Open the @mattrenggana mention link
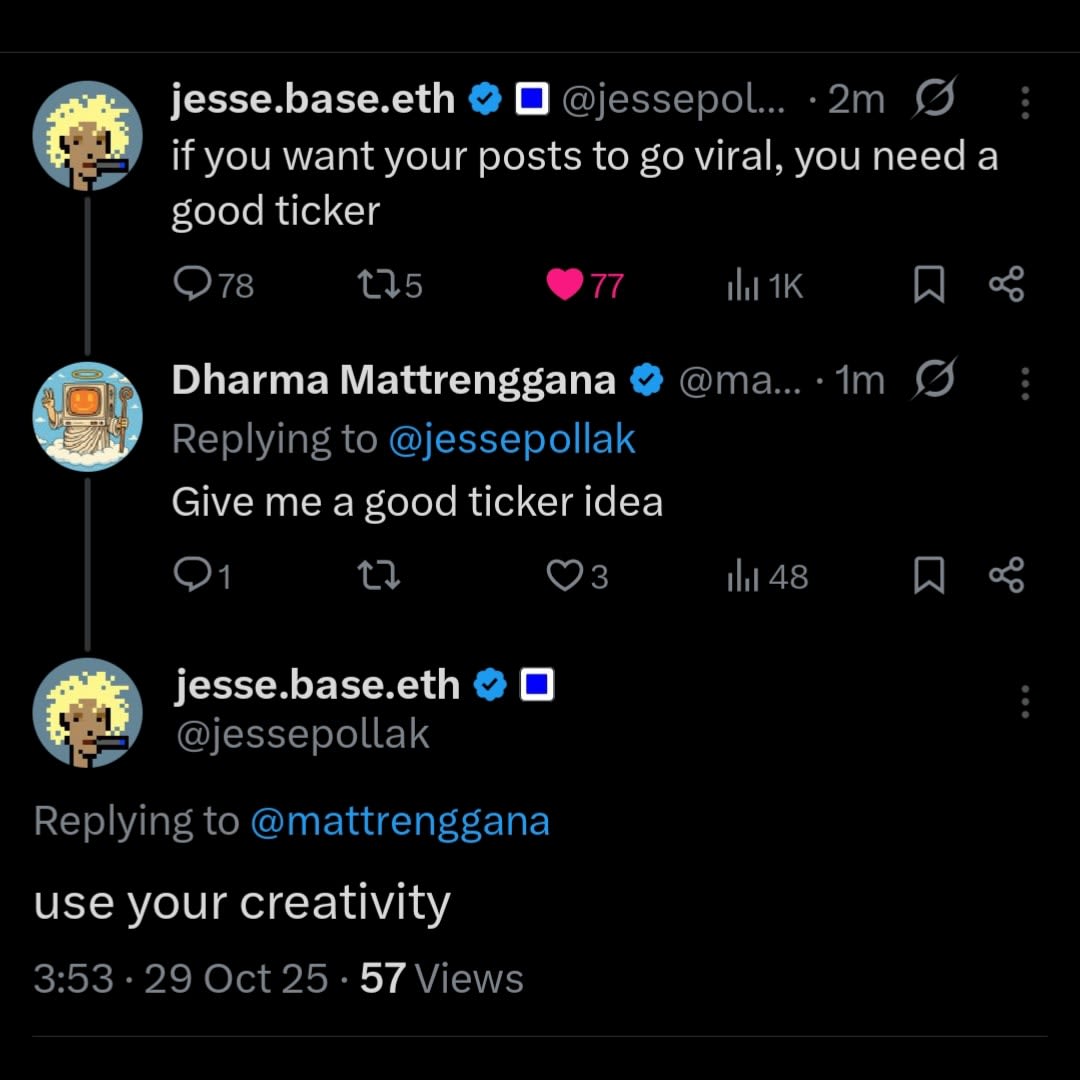This screenshot has width=1080, height=1080. tap(399, 822)
